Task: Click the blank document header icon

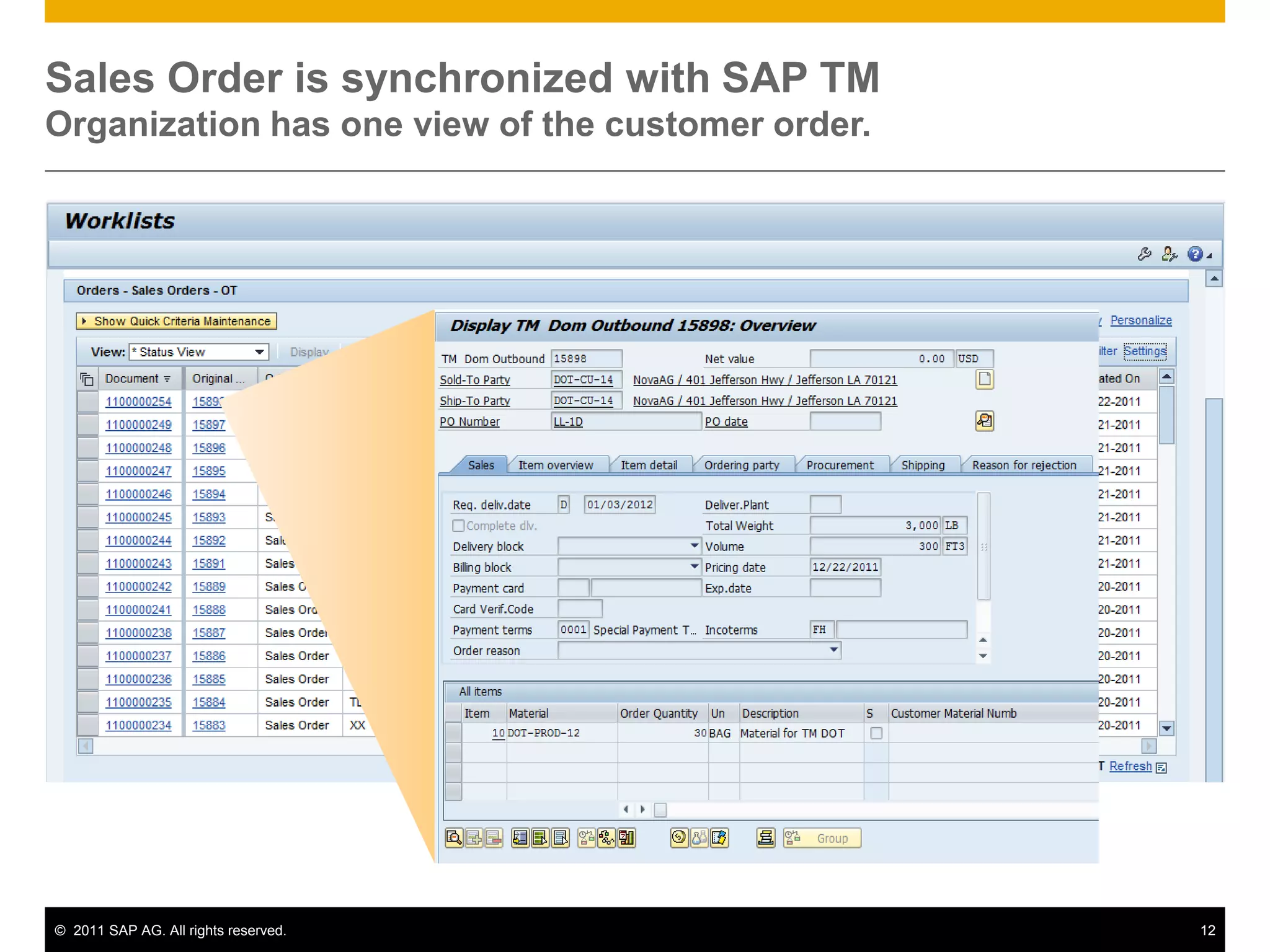Action: coord(985,379)
